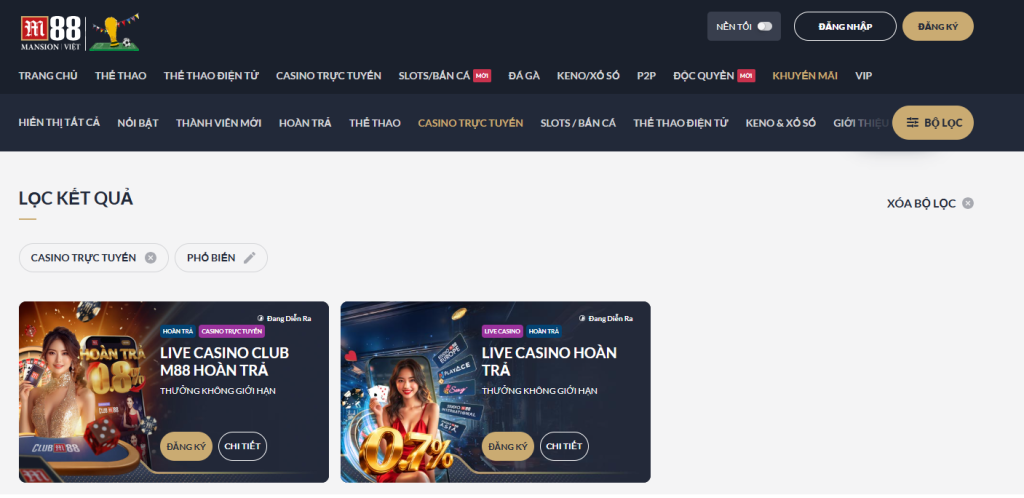This screenshot has width=1024, height=498.
Task: Click Chi Tiết on Live Casino Hoàn Trả card
Action: 564,446
